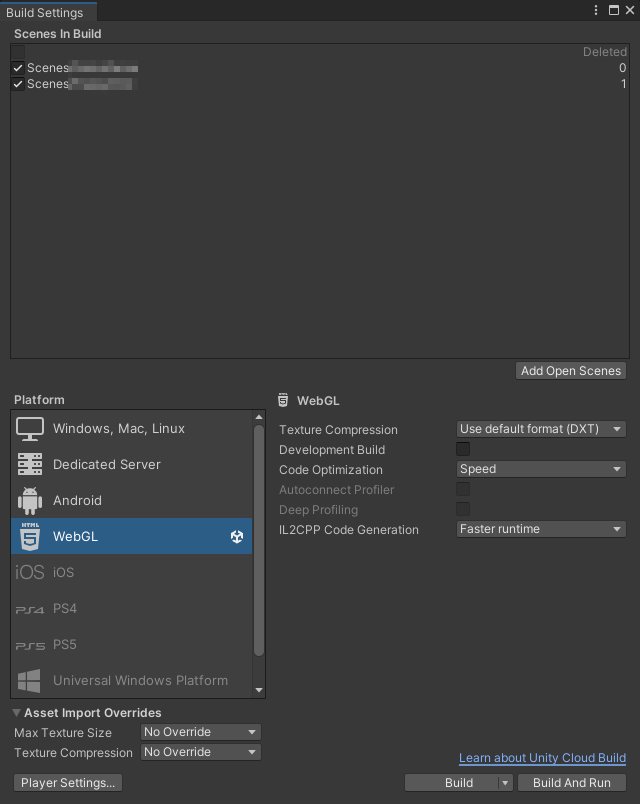Uncheck the second scene with index 1
This screenshot has height=804, width=640.
tap(18, 84)
